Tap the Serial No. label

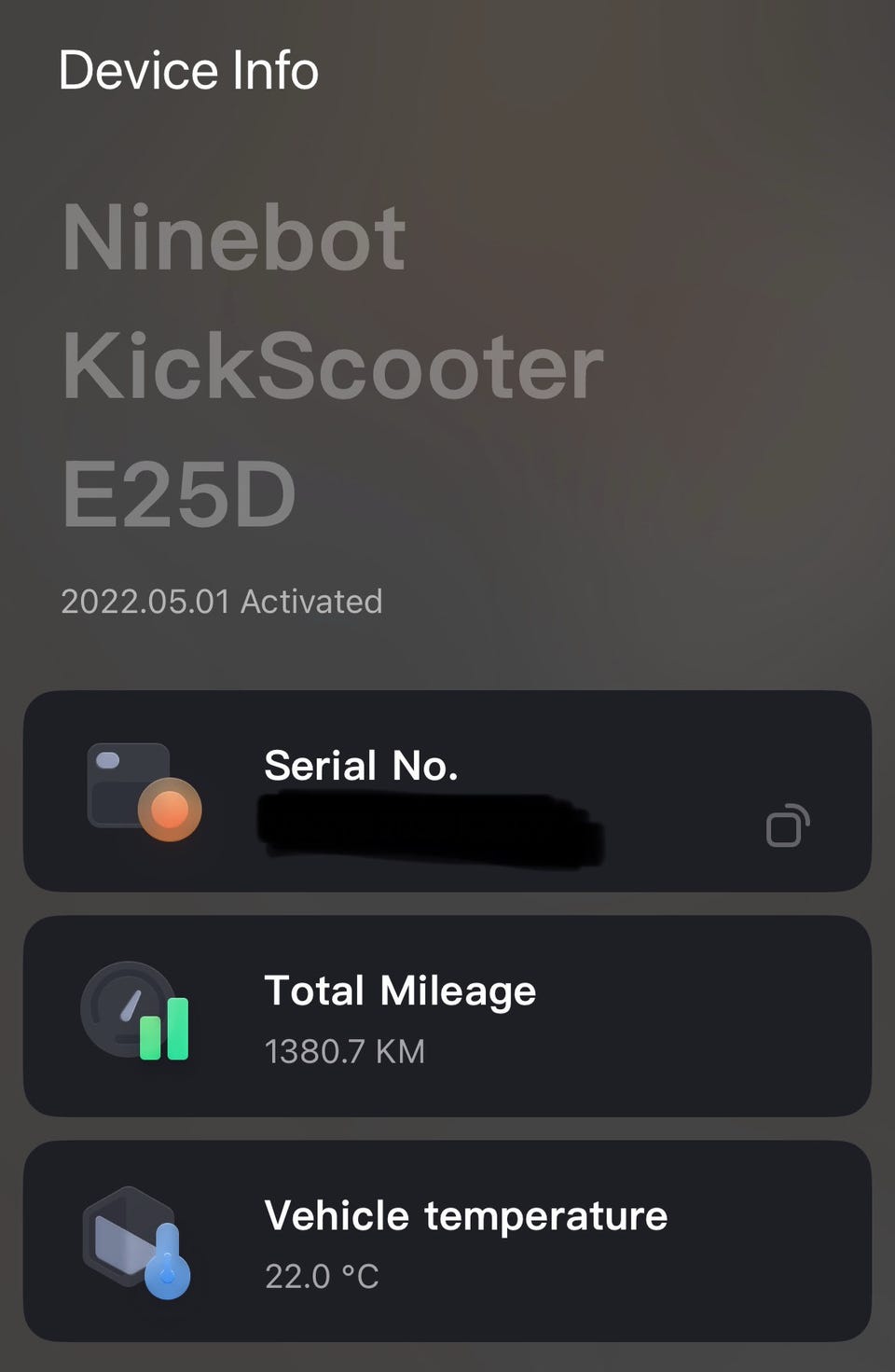[362, 766]
